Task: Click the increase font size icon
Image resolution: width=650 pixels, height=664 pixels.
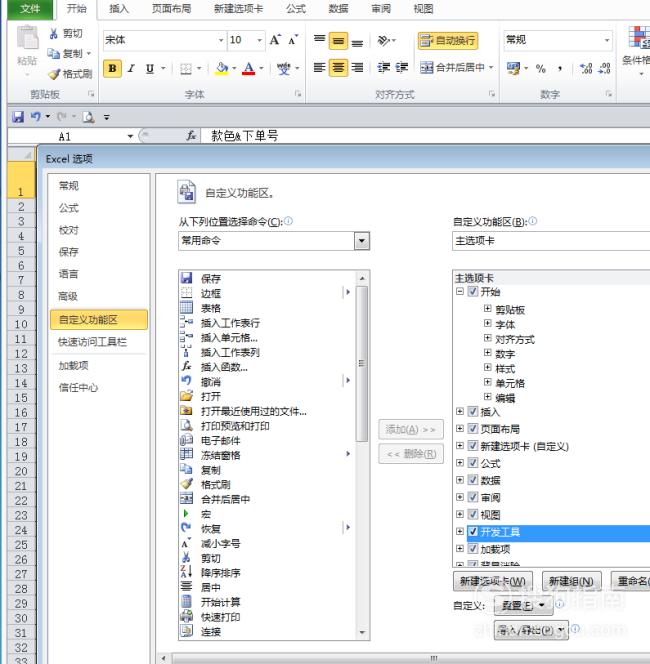Action: click(x=275, y=40)
